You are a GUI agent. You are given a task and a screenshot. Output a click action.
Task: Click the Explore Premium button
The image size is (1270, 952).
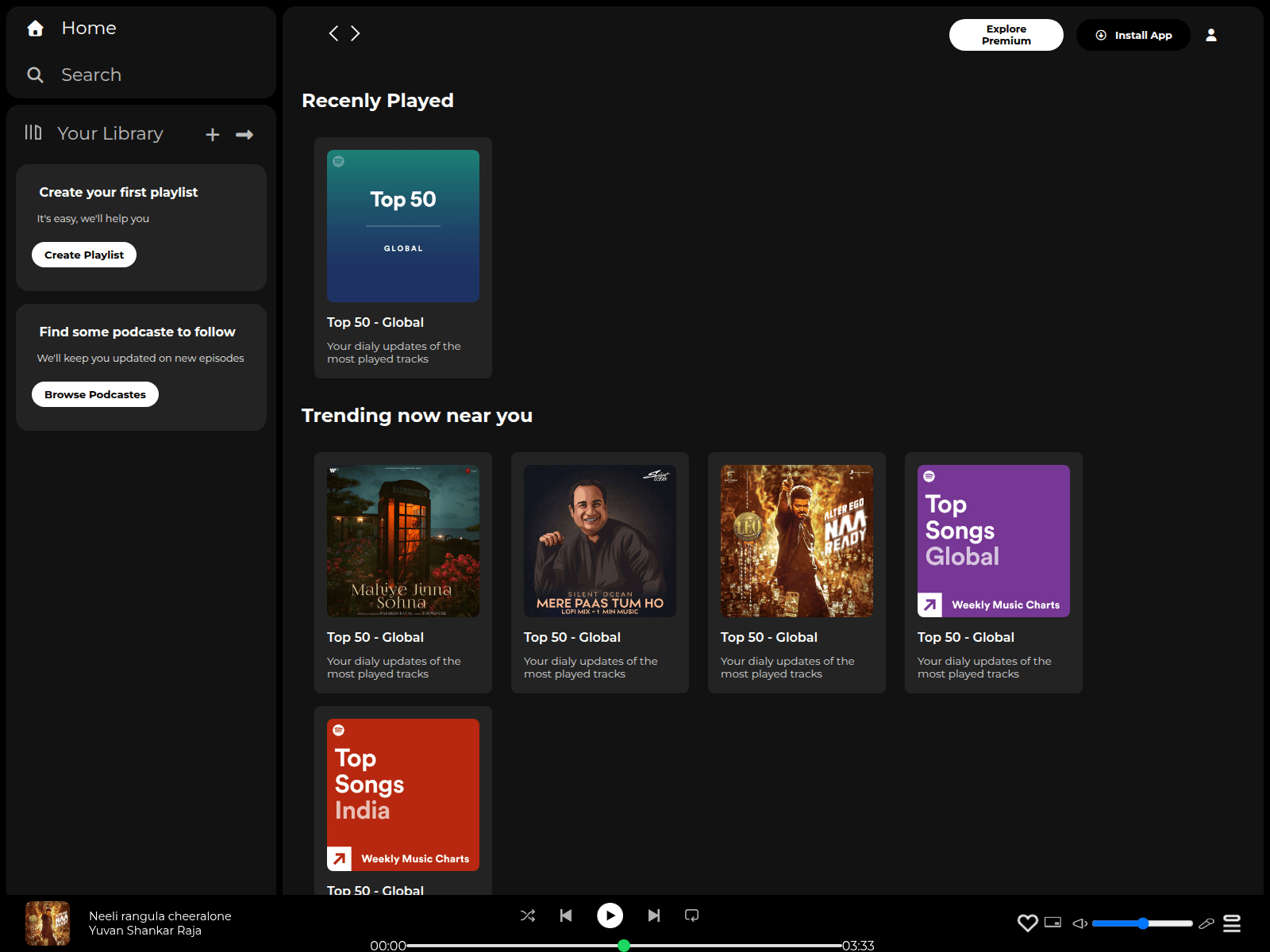coord(1006,35)
